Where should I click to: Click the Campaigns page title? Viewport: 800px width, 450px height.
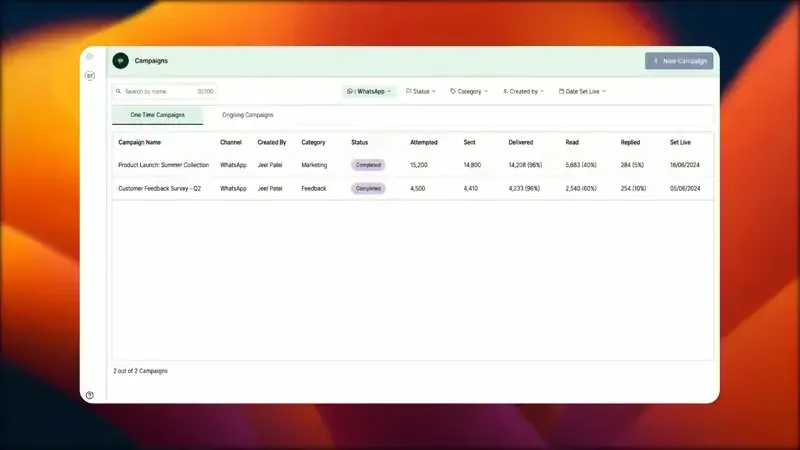151,61
